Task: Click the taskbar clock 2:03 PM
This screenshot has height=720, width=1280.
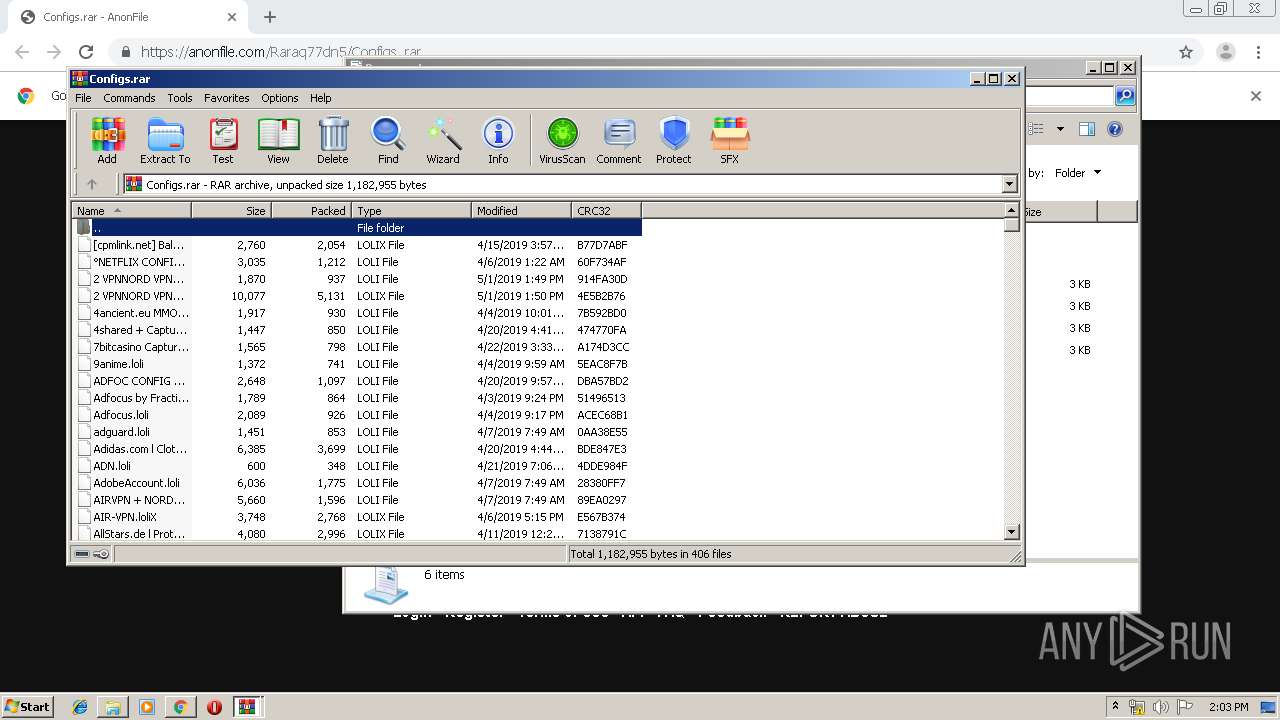Action: (1228, 707)
